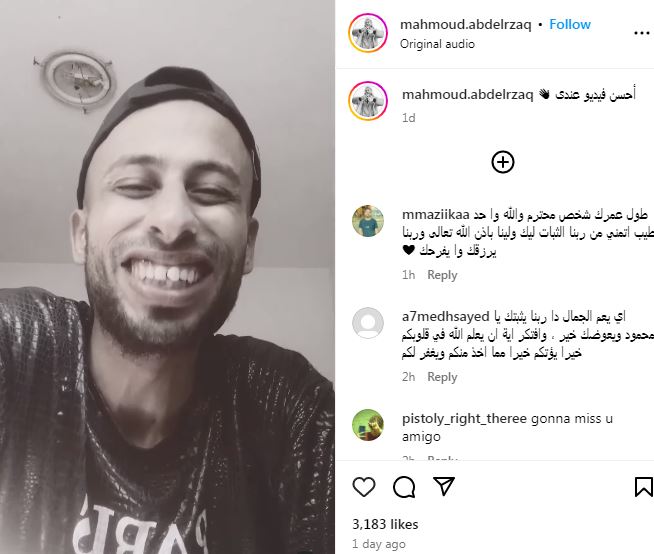Open pistoly_right_theree username link

464,418
